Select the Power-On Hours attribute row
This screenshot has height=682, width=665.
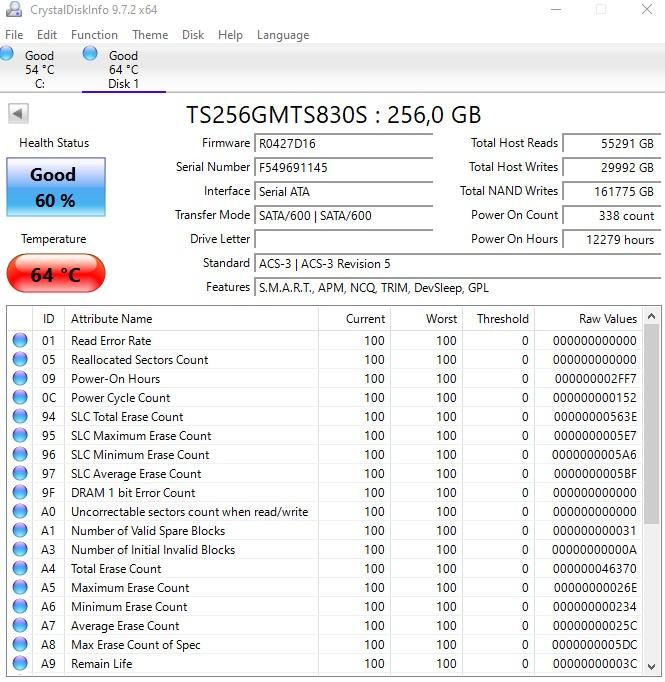pos(115,379)
